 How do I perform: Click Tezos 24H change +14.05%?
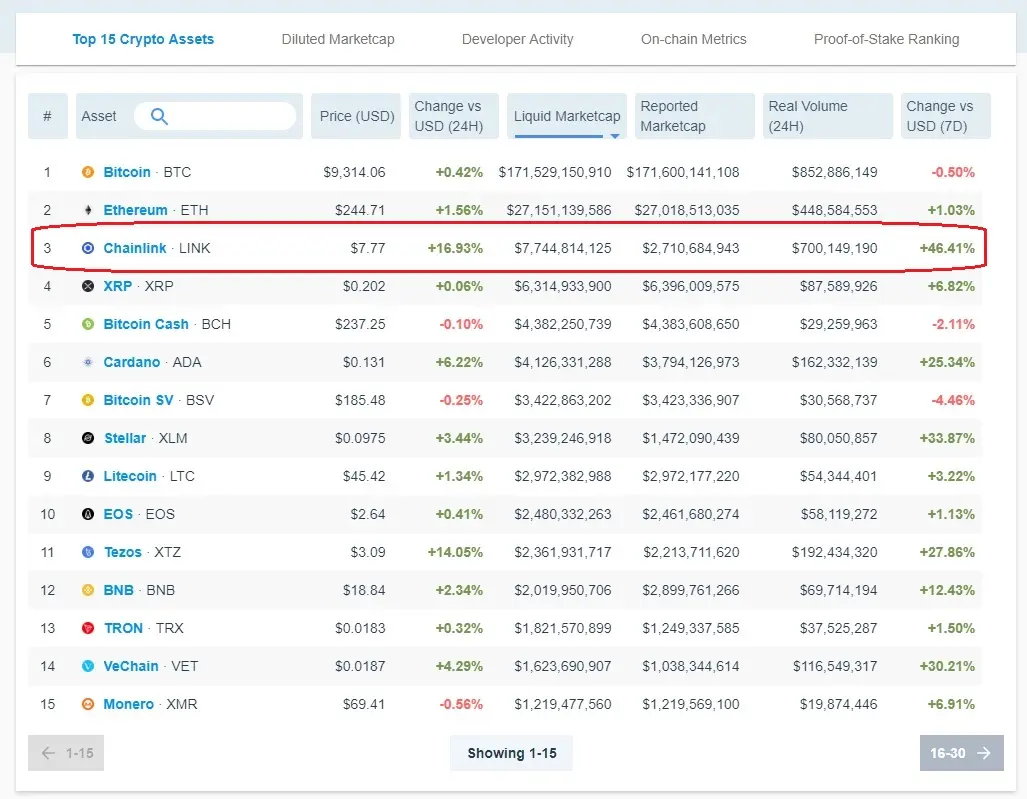pyautogui.click(x=455, y=552)
